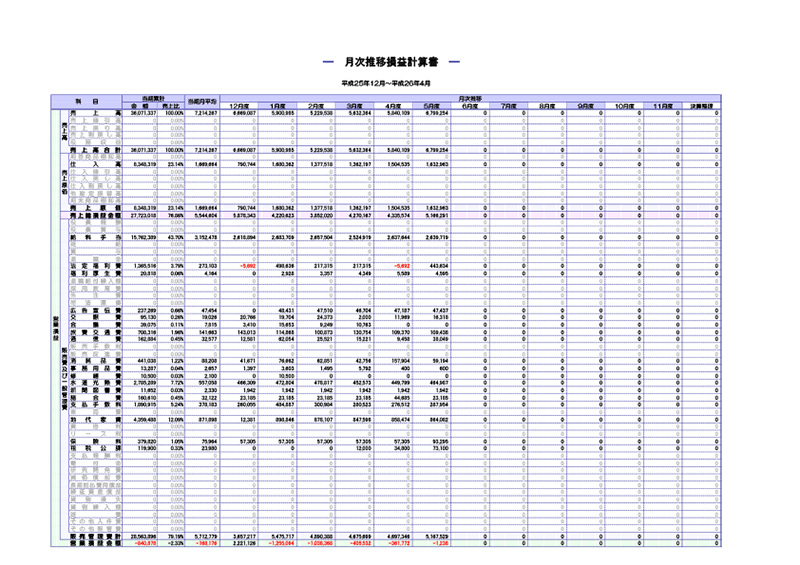Screen dimensions: 800x565
Task: Click the 金額 sub-header
Action: pos(139,106)
